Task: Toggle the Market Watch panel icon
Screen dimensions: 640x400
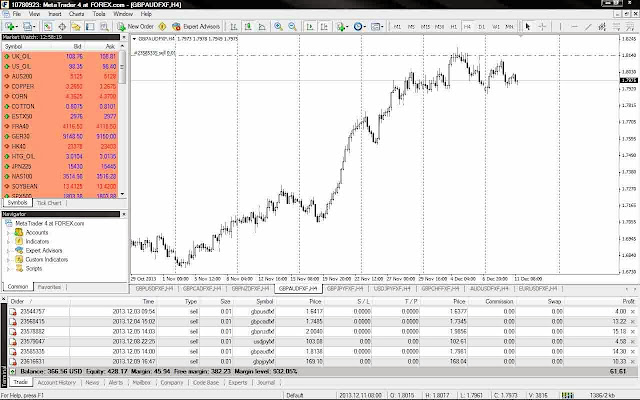Action: pyautogui.click(x=48, y=27)
